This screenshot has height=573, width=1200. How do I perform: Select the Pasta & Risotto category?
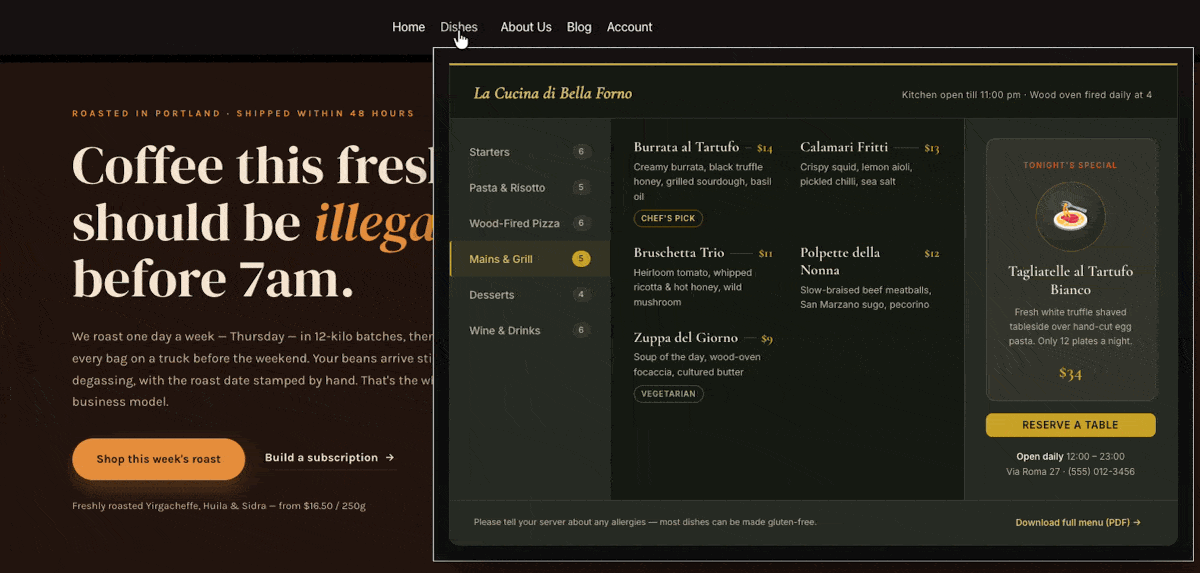[529, 188]
